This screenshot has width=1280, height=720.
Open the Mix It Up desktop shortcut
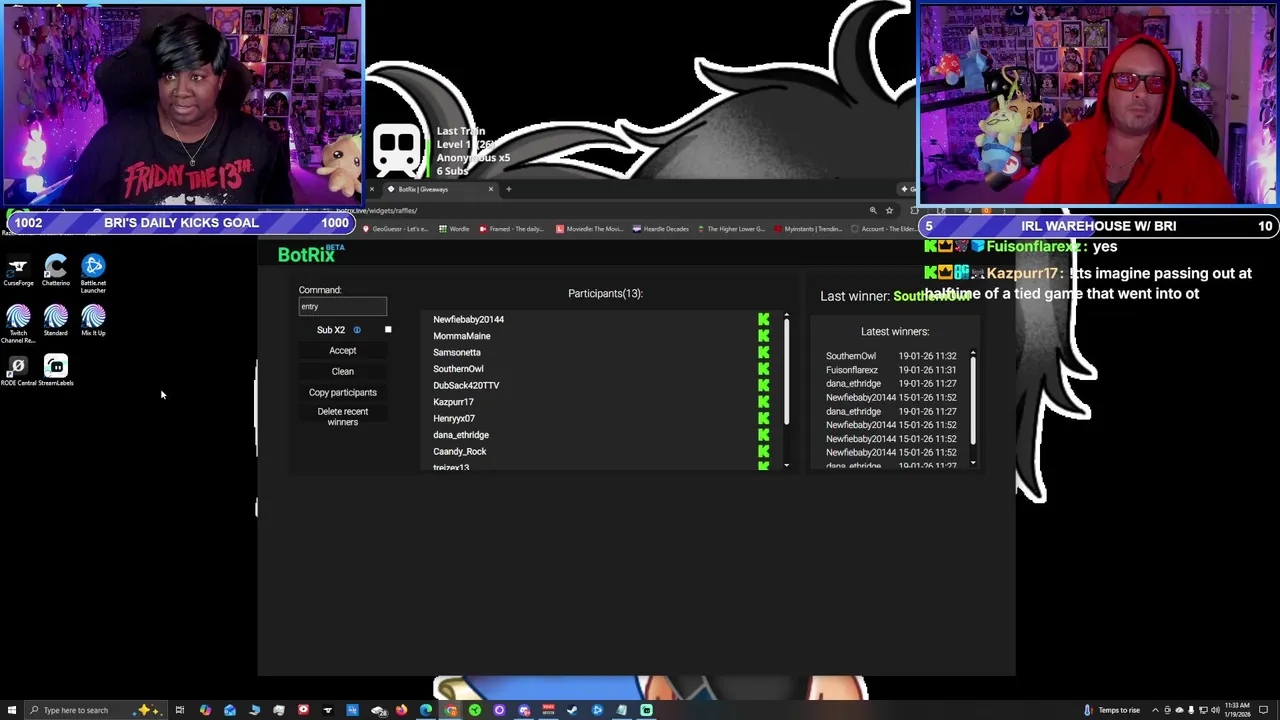tap(93, 321)
